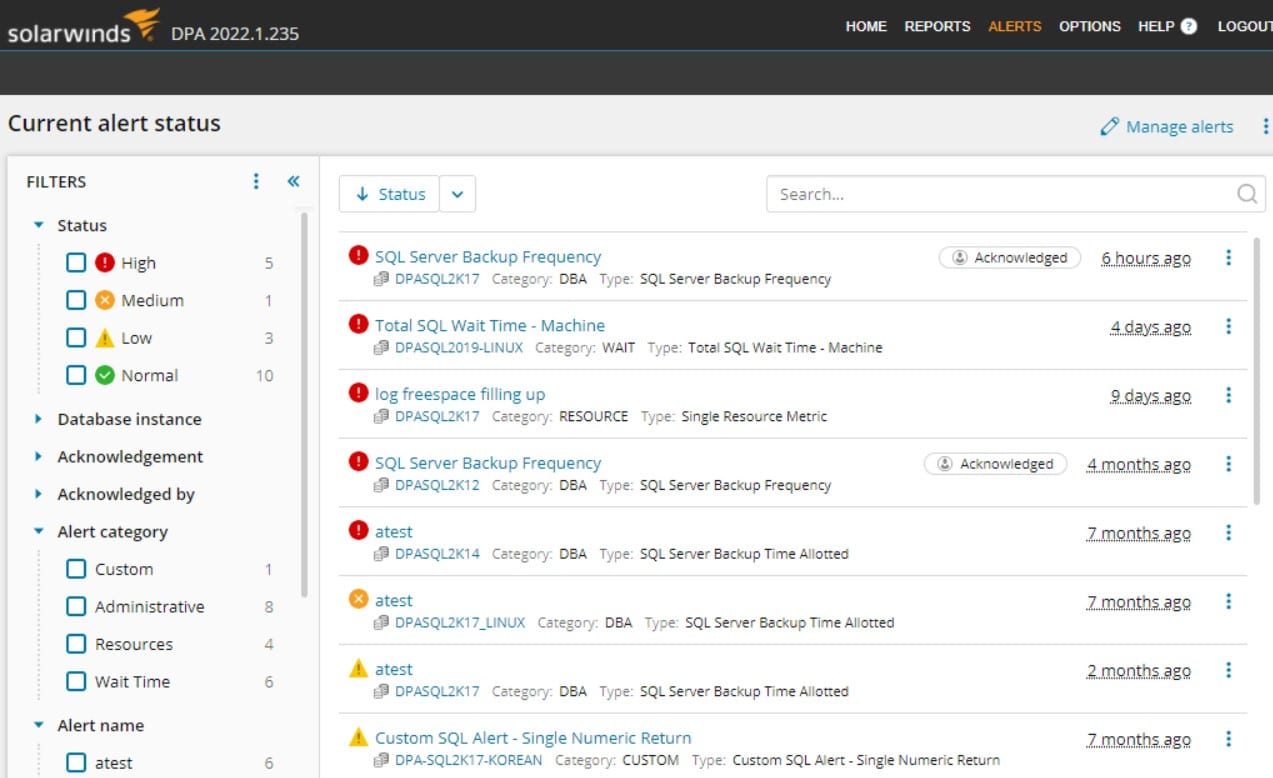The image size is (1273, 778).
Task: Open page options kebab menu beside Manage alerts
Action: (1266, 127)
